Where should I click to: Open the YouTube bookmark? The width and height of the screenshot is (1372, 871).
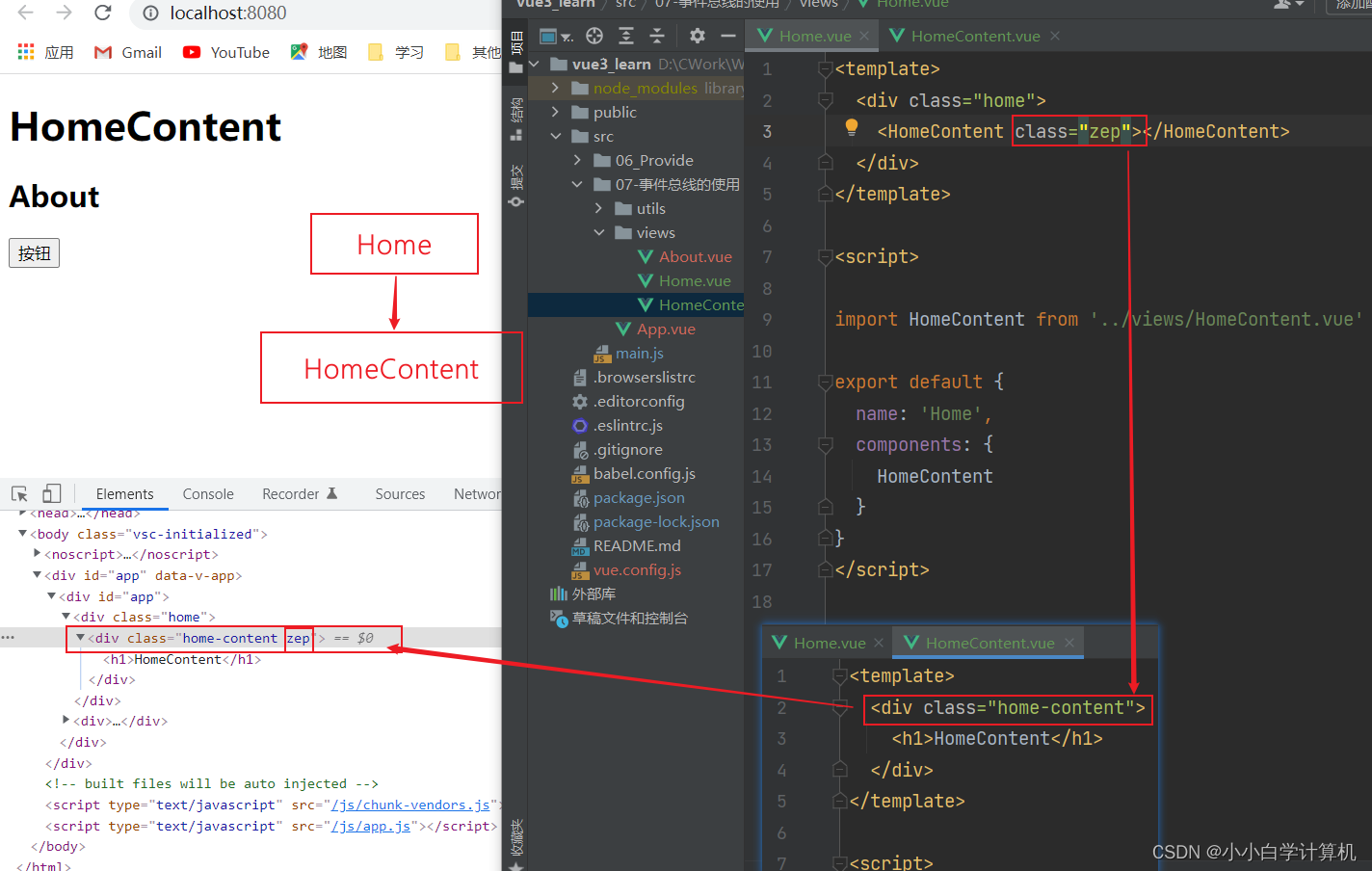226,52
